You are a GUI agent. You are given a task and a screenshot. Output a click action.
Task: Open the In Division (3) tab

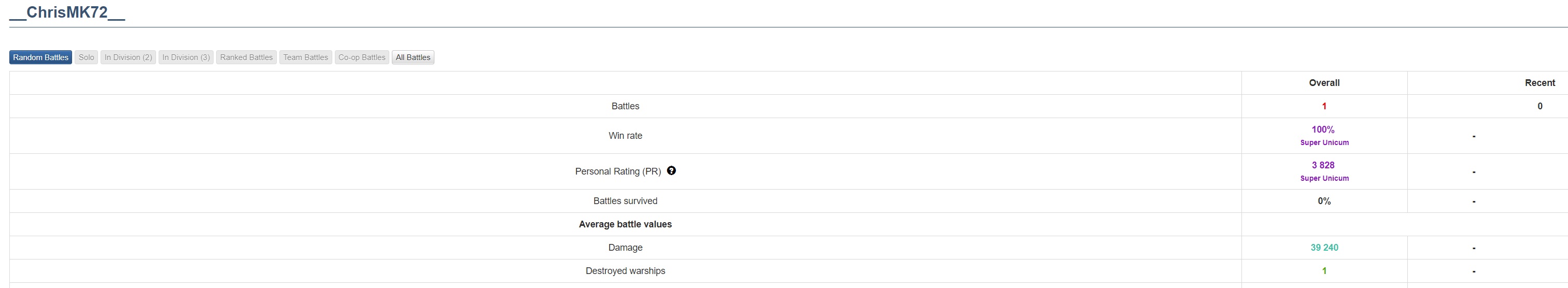[x=186, y=57]
